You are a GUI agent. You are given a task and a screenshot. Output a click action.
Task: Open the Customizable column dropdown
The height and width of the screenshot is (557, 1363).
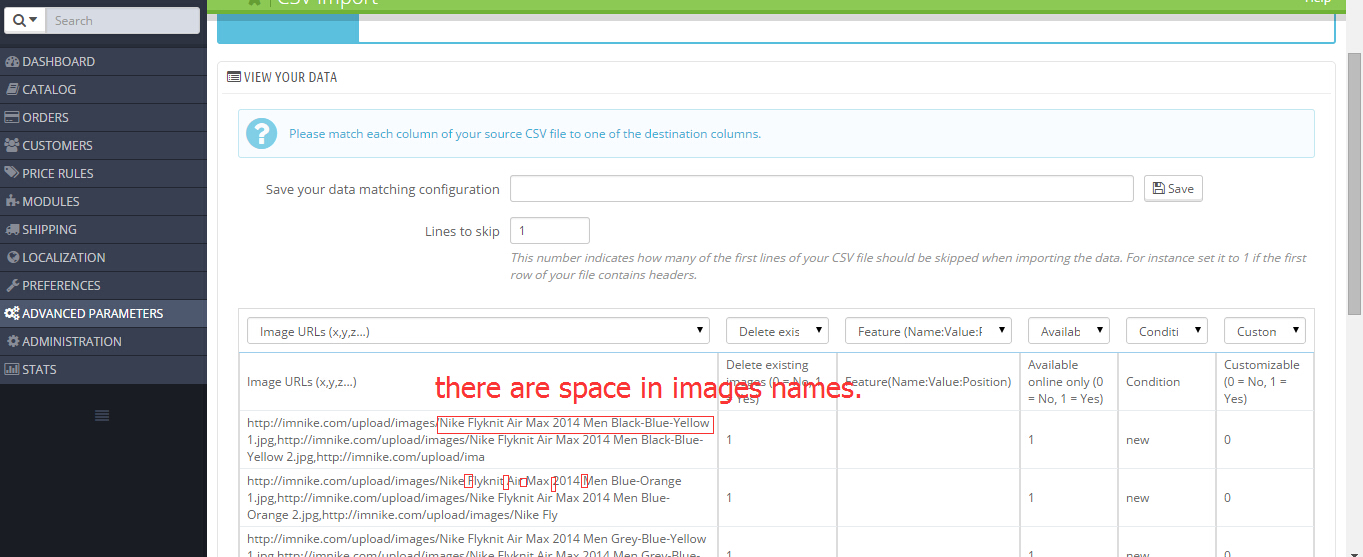1265,331
